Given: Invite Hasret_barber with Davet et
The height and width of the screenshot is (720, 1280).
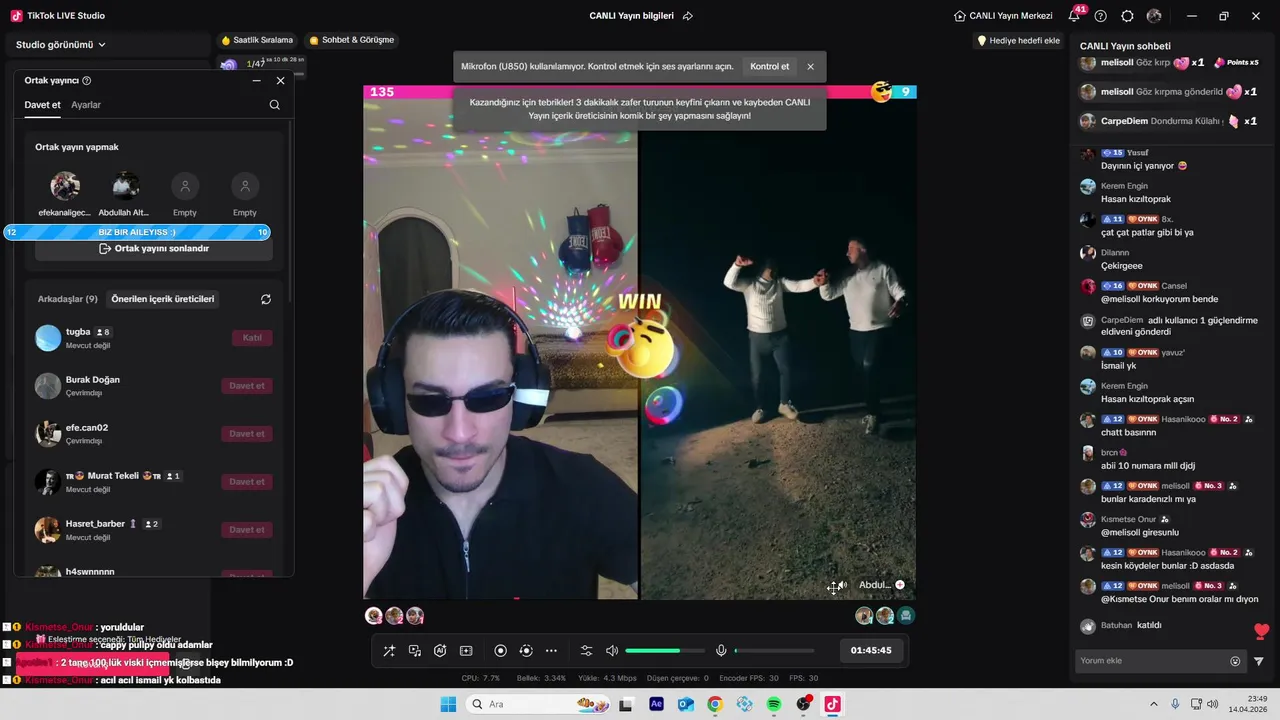Looking at the screenshot, I should 247,530.
